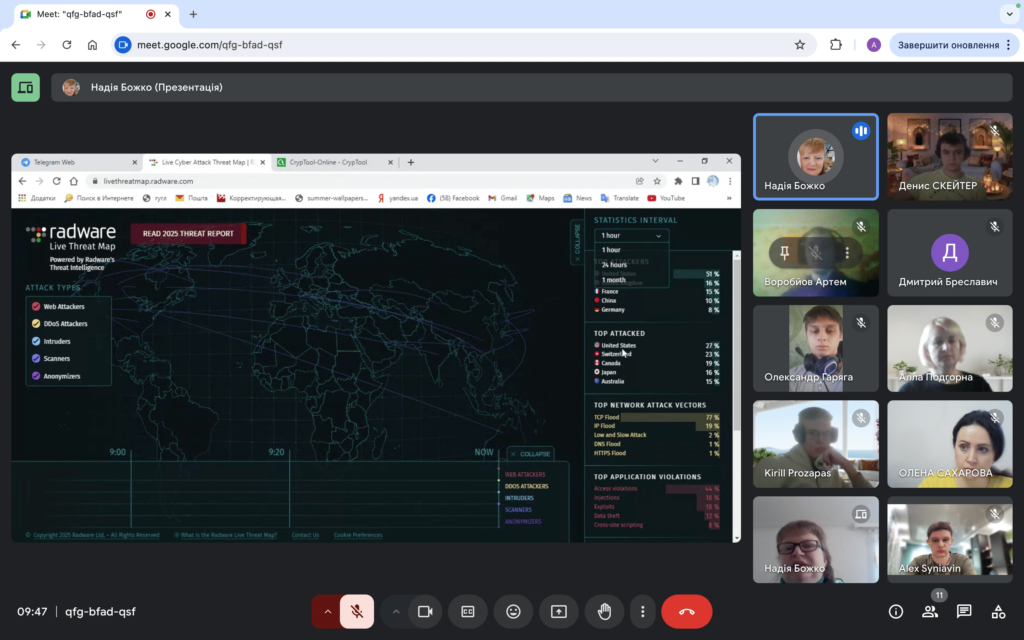Open the YouTube bookmark in the shared browser
Viewport: 1024px width, 640px height.
pyautogui.click(x=666, y=198)
